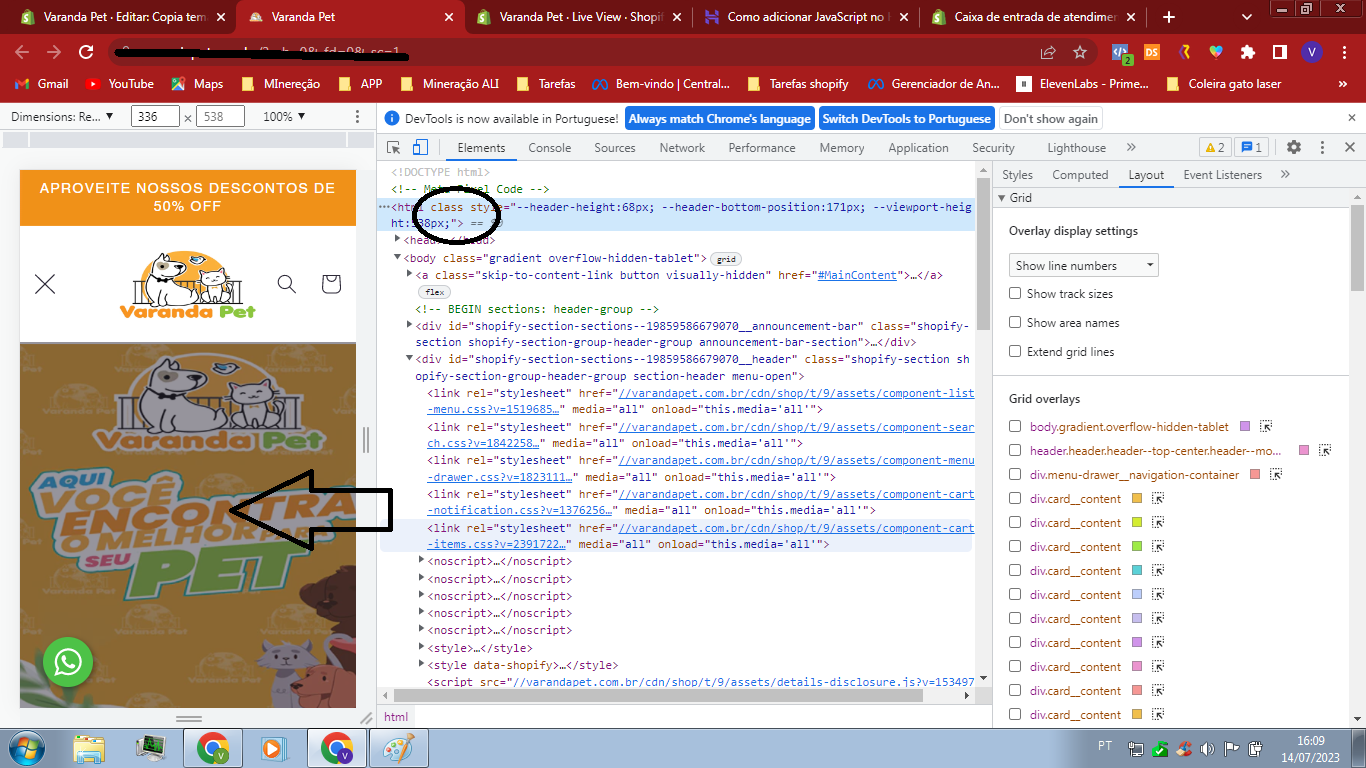This screenshot has height=768, width=1366.
Task: Enable Show area names checkbox
Action: tap(1015, 323)
